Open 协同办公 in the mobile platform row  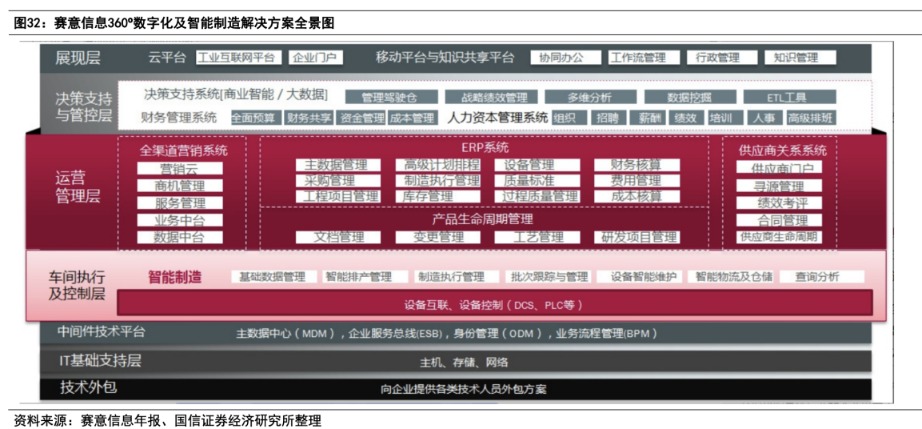pyautogui.click(x=558, y=58)
